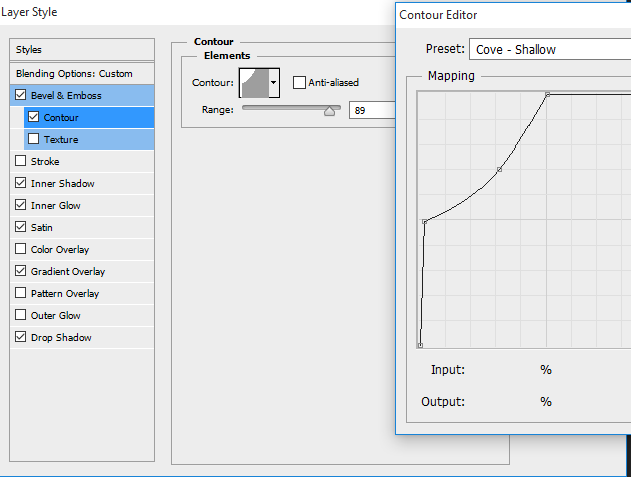Select the middle curve control point

(x=499, y=169)
